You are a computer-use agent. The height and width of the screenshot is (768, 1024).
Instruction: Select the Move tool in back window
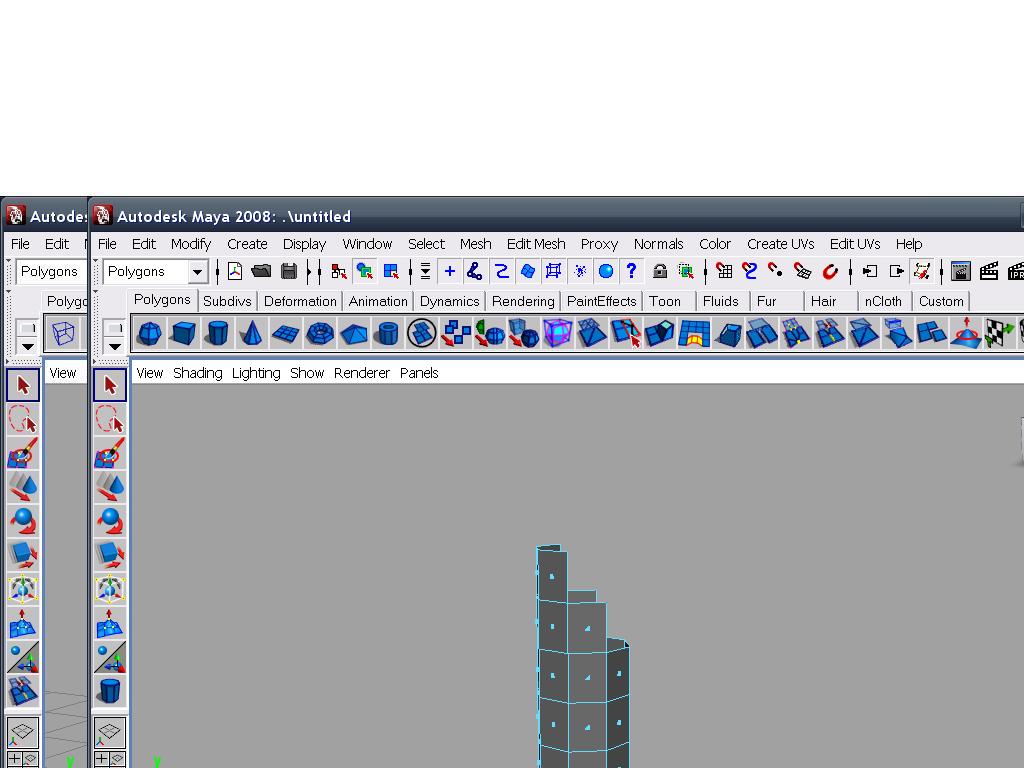[23, 487]
